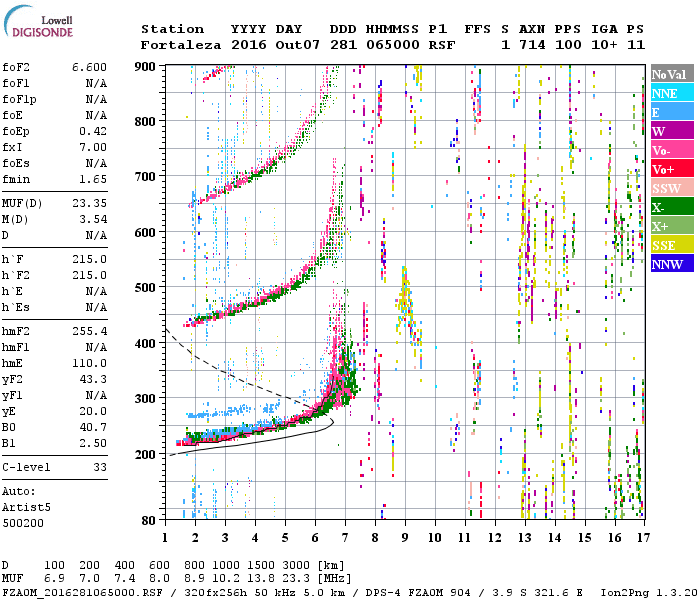700x600 pixels.
Task: Click the C-level value 33
Action: coord(100,467)
